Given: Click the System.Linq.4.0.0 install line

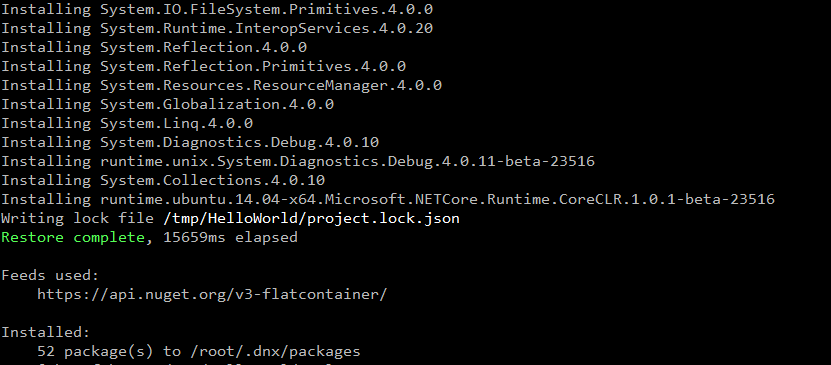Looking at the screenshot, I should [127, 123].
